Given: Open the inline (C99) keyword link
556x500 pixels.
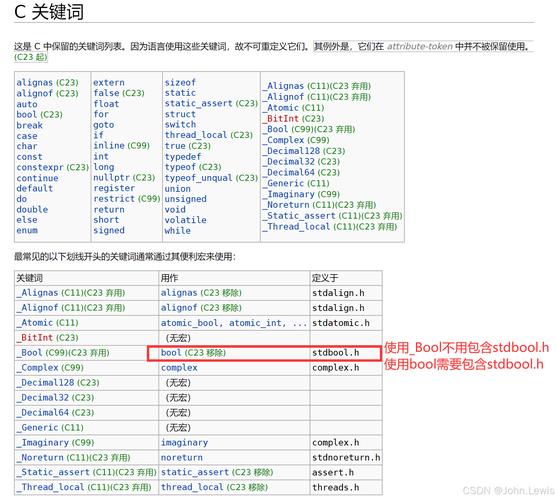Looking at the screenshot, I should [121, 146].
